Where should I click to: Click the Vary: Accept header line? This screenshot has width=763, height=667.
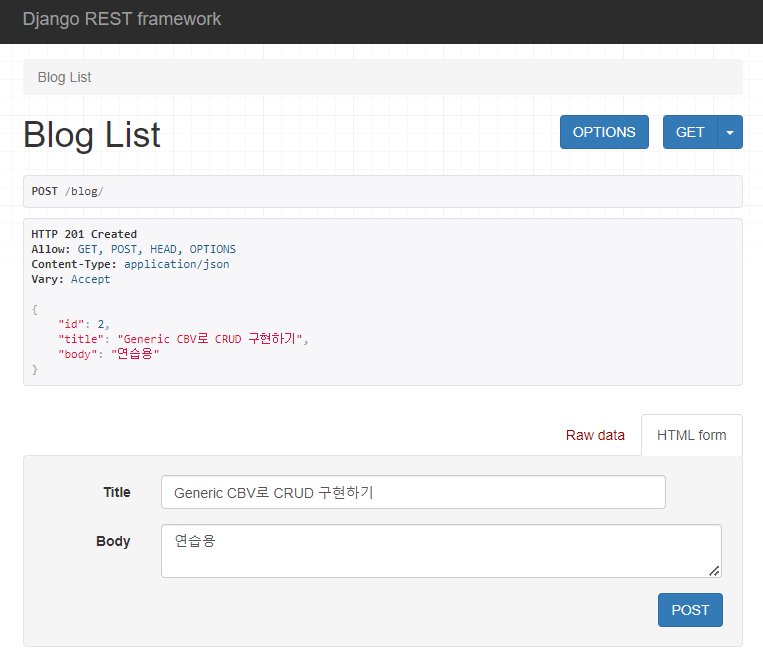[x=71, y=279]
